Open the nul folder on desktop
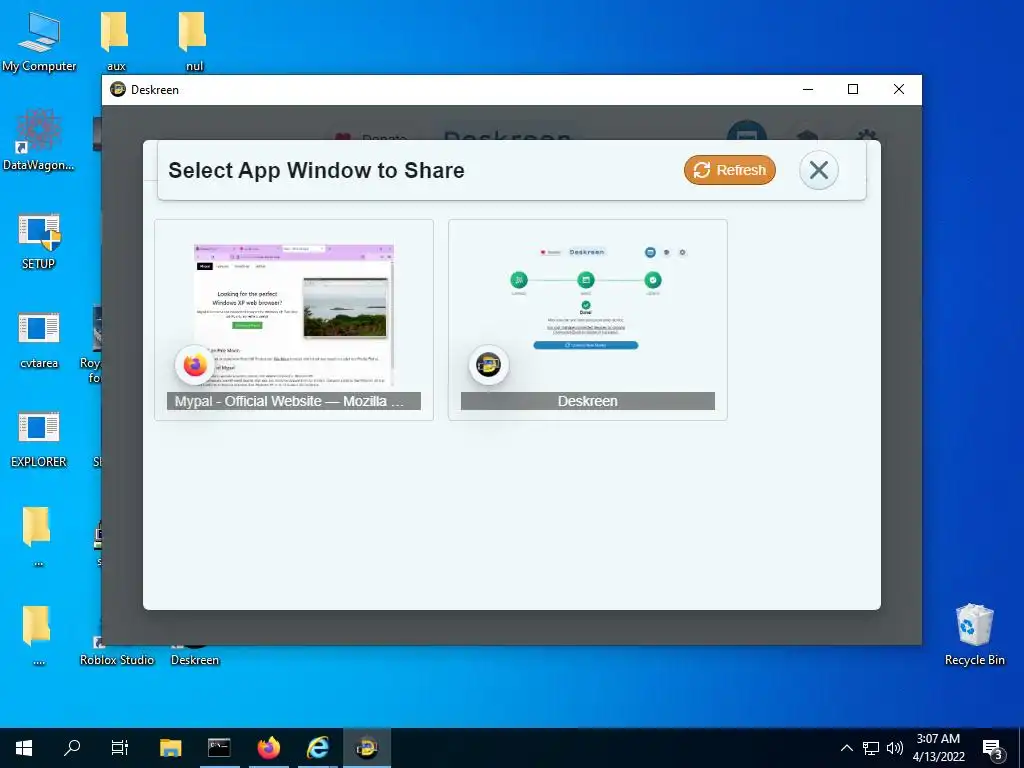 [x=193, y=40]
